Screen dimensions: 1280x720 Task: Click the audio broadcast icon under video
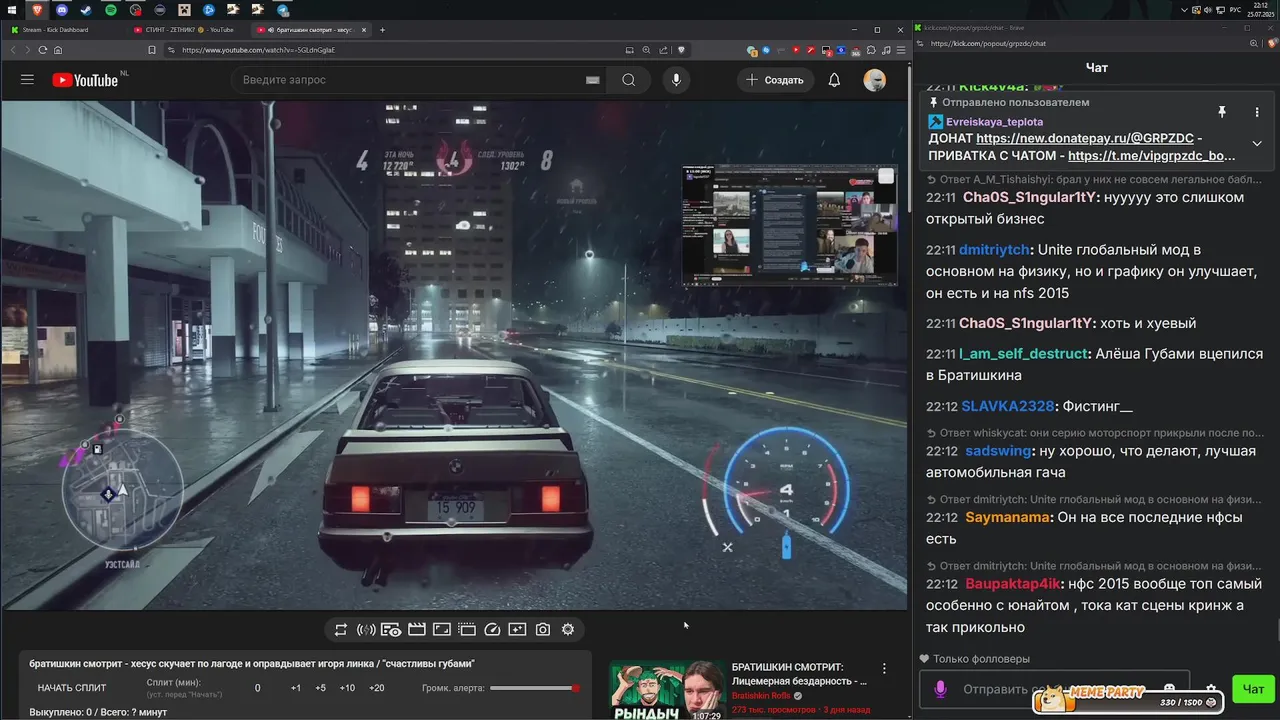[366, 630]
